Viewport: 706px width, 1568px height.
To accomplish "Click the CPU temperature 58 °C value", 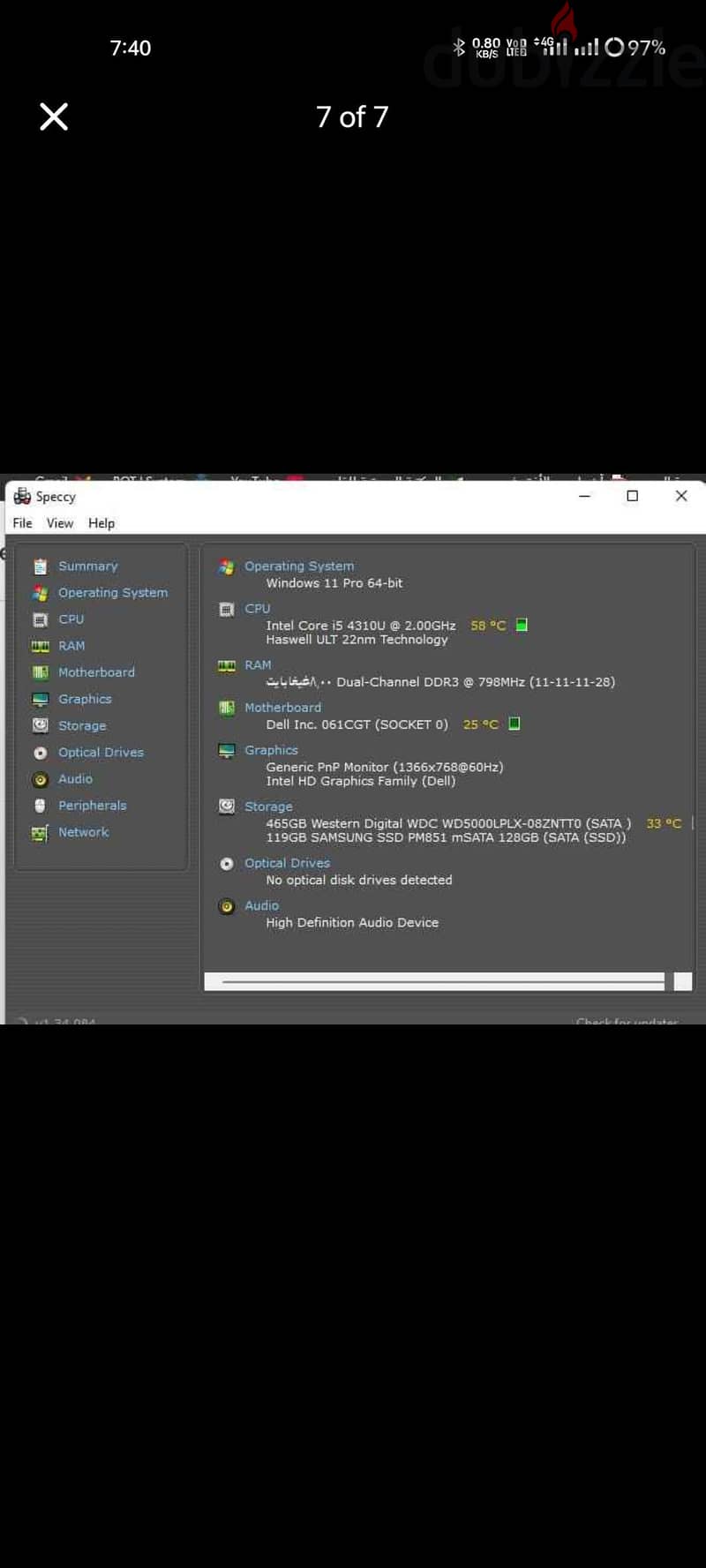I will pyautogui.click(x=489, y=626).
